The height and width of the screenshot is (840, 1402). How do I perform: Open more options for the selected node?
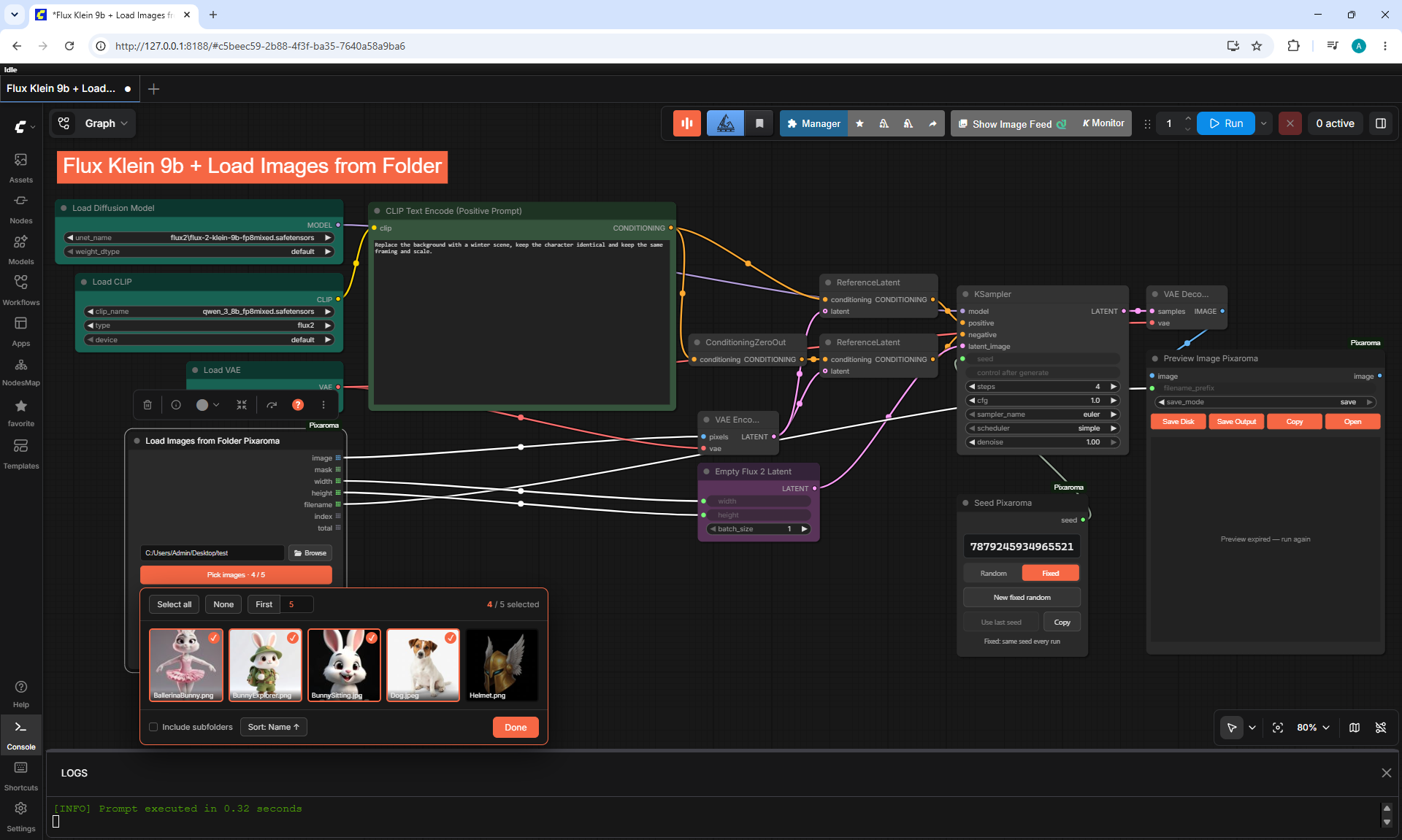click(323, 405)
